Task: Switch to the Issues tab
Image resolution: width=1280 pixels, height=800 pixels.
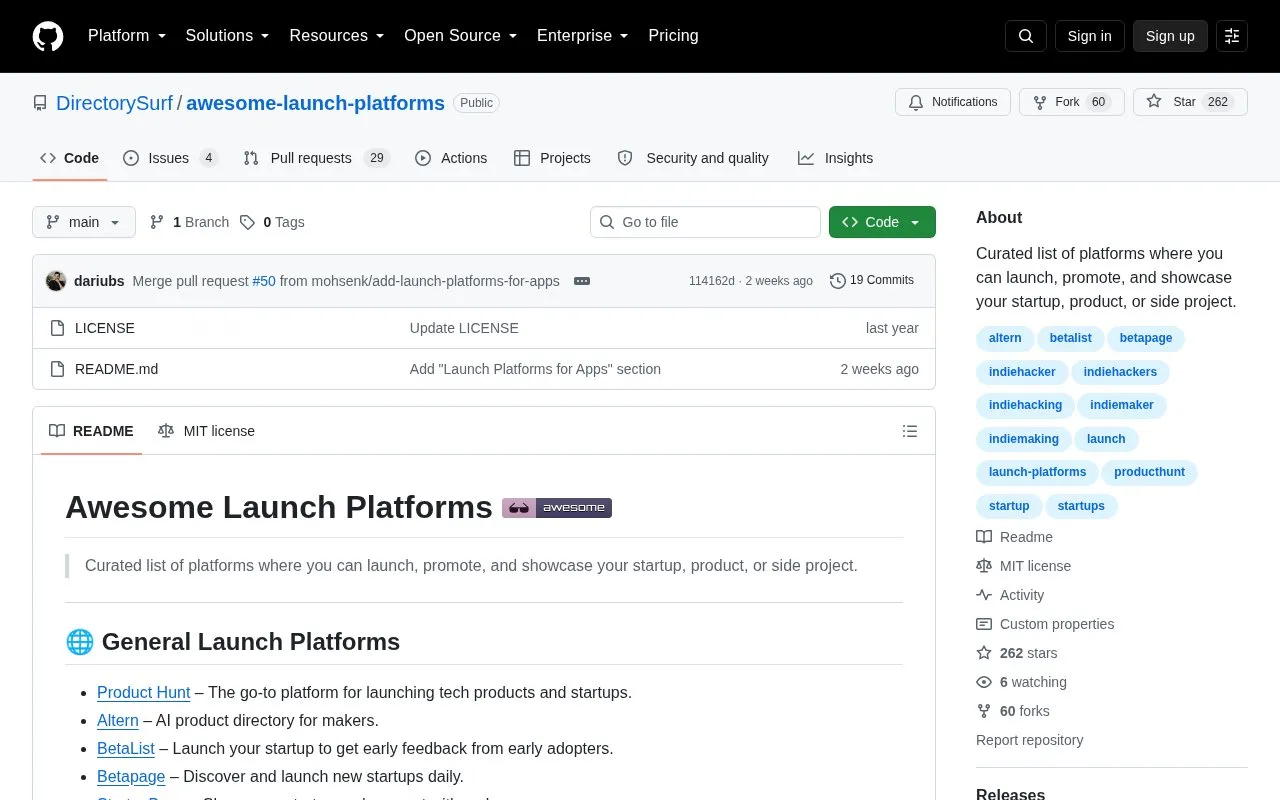Action: pyautogui.click(x=170, y=158)
